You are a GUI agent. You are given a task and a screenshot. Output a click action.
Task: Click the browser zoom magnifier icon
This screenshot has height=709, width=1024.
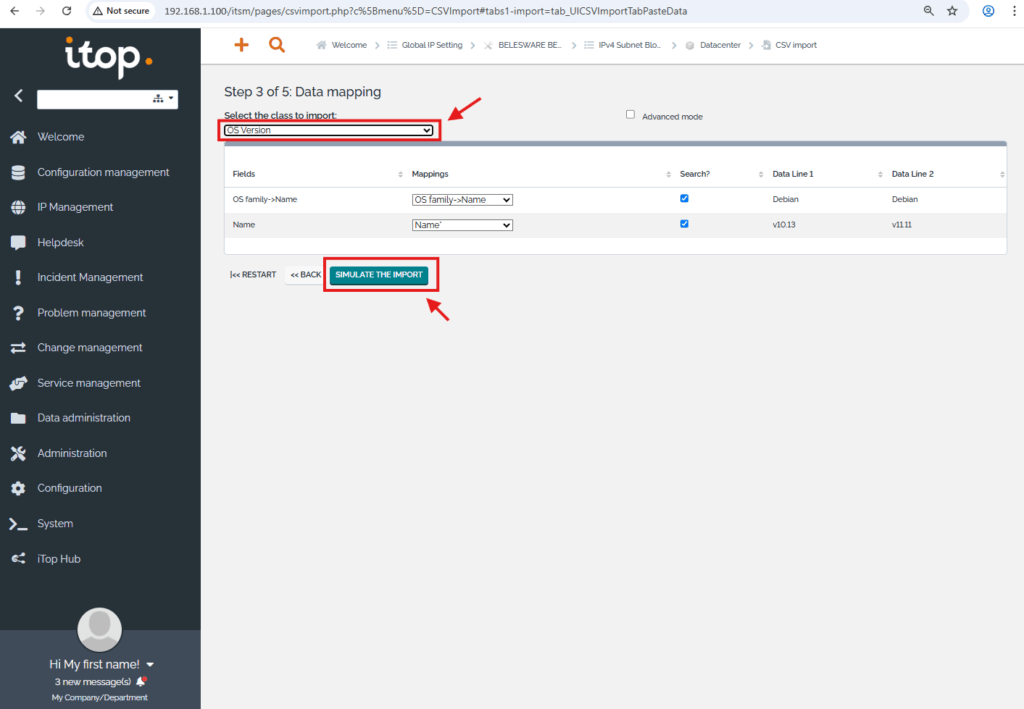(x=928, y=11)
